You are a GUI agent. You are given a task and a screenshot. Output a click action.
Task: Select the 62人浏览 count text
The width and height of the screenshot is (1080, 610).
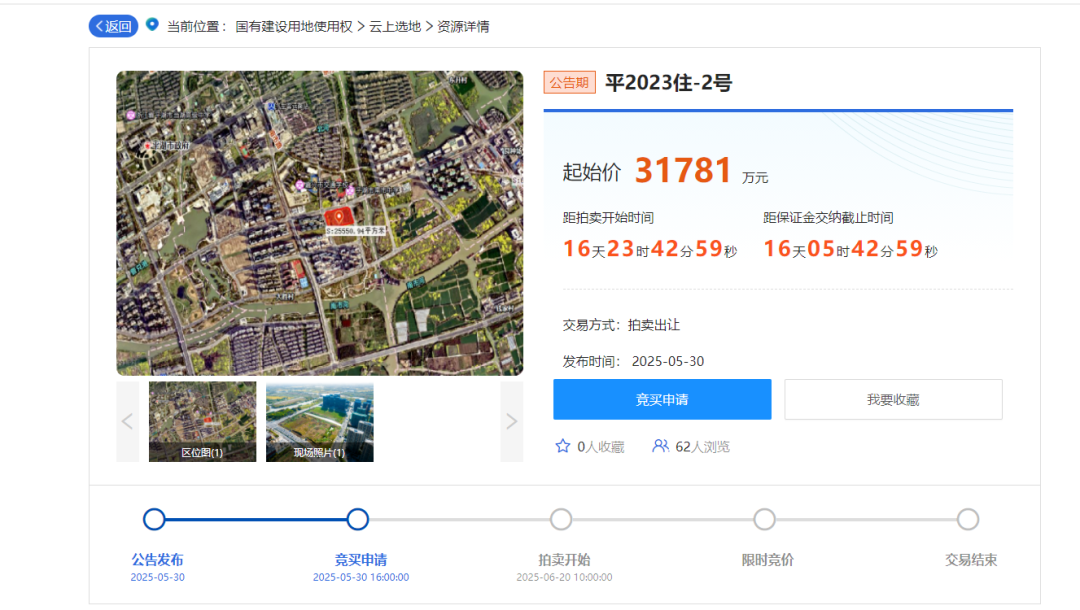(703, 447)
